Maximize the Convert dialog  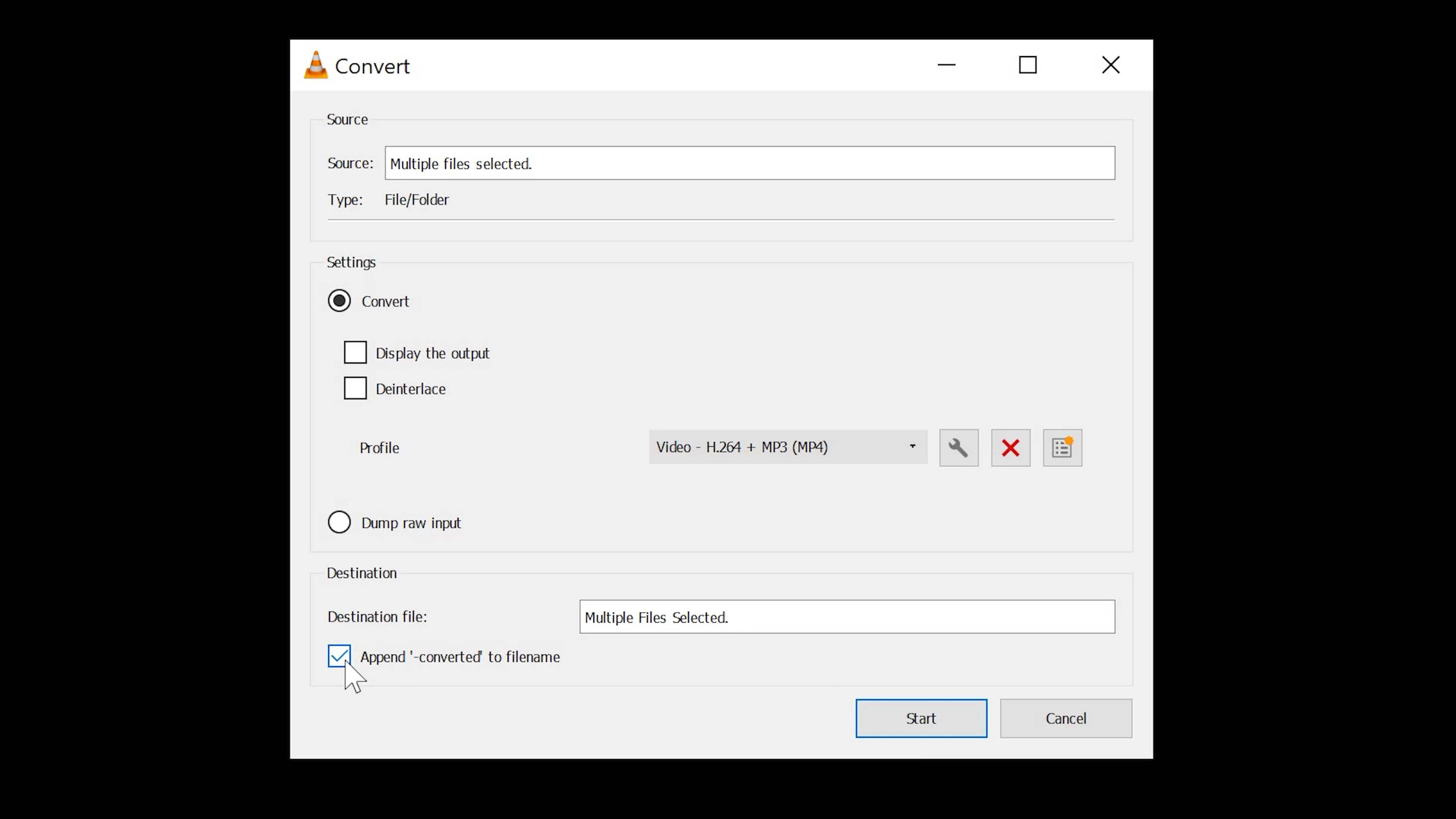point(1028,65)
